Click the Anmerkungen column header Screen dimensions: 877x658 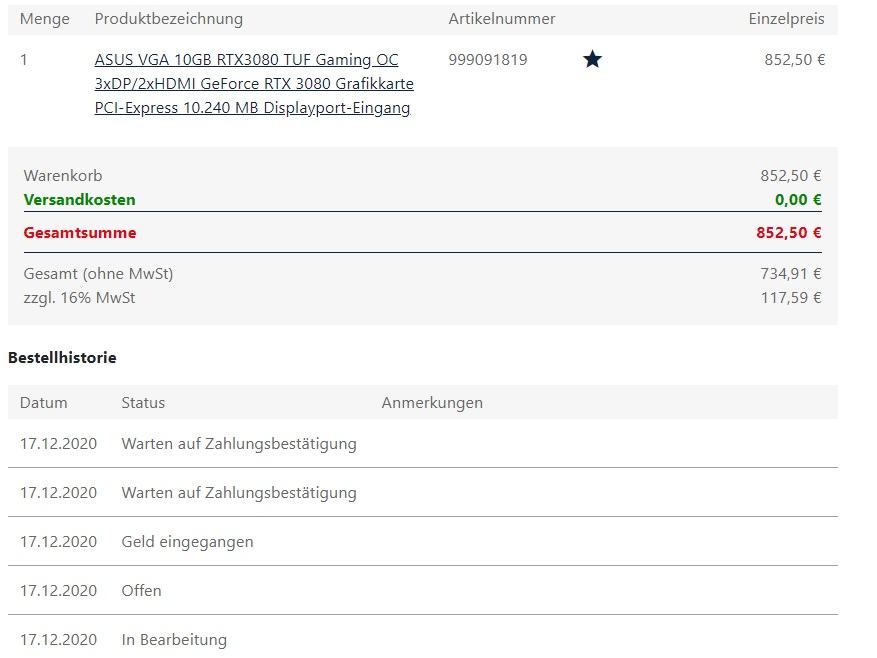coord(432,403)
